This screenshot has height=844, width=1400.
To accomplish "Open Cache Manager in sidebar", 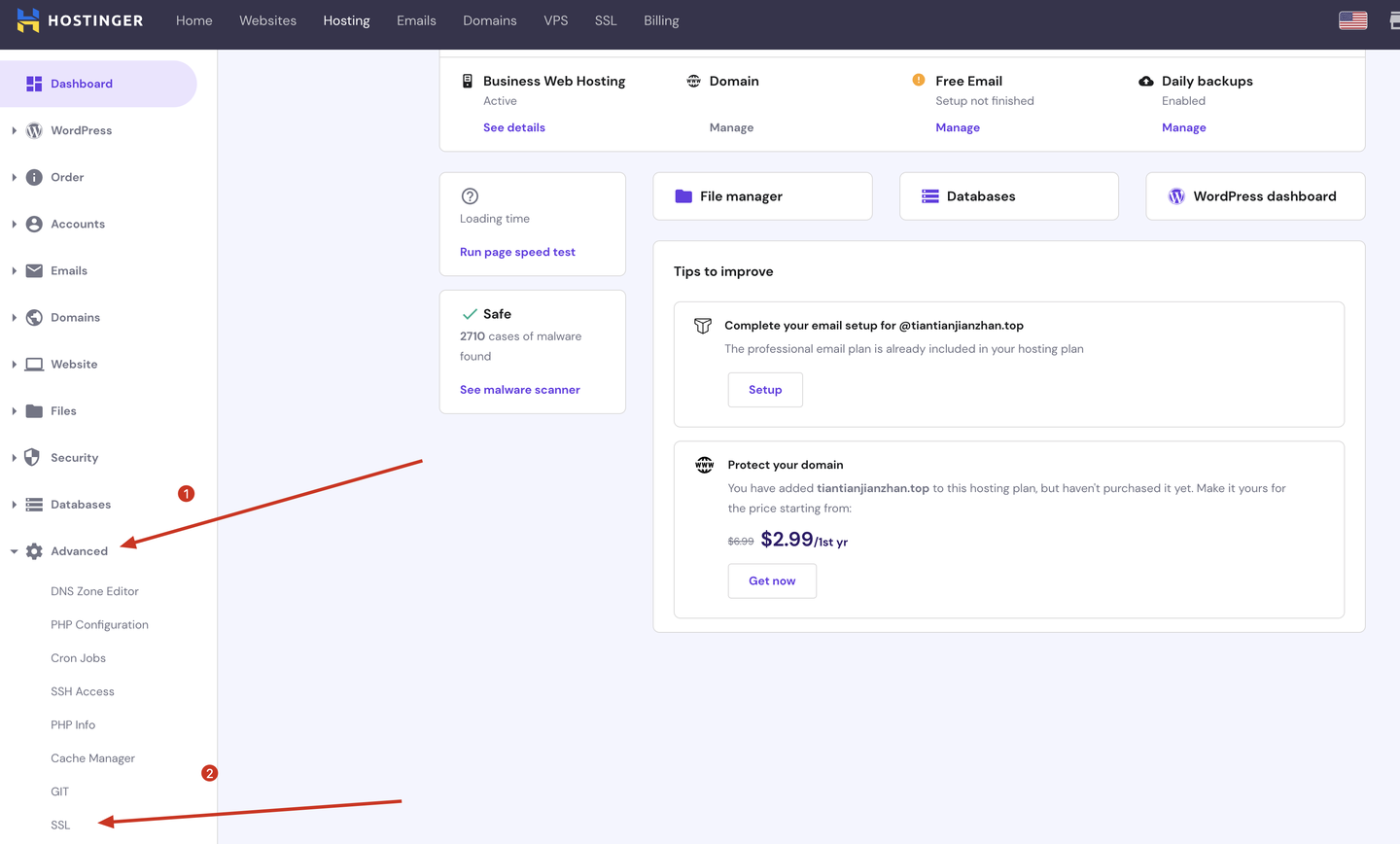I will (x=93, y=758).
